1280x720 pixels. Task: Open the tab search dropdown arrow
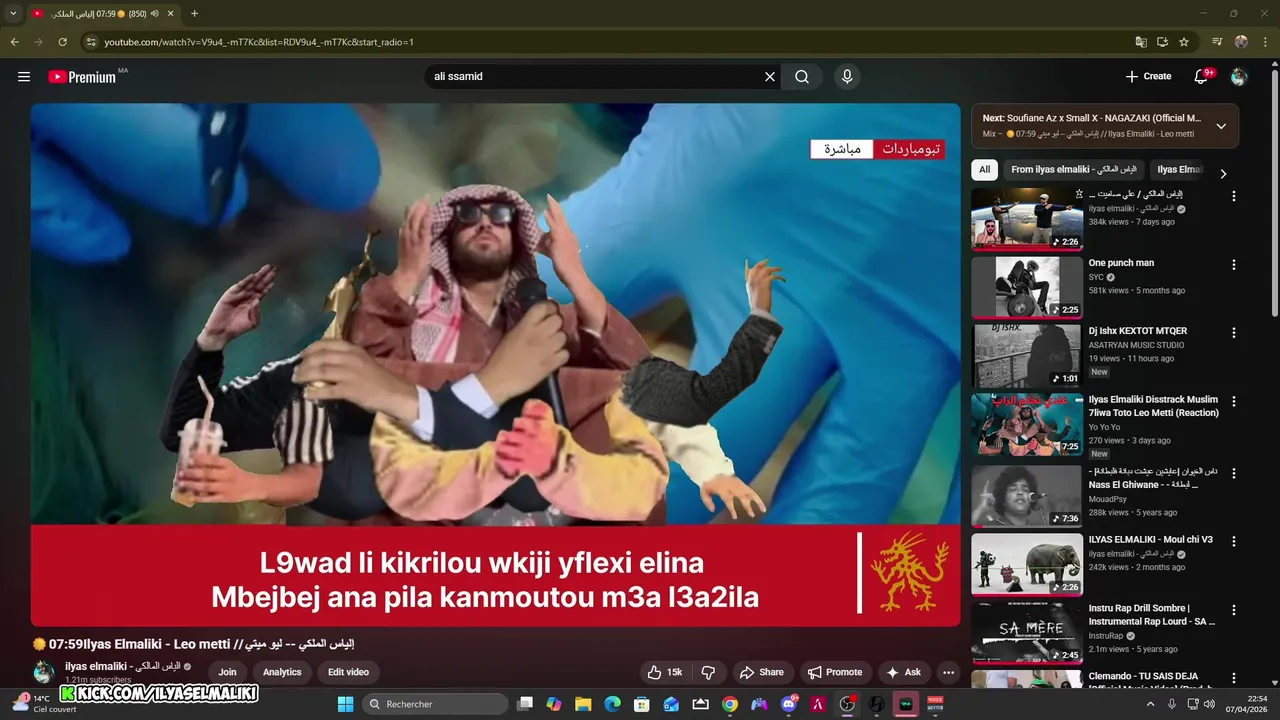[x=13, y=13]
